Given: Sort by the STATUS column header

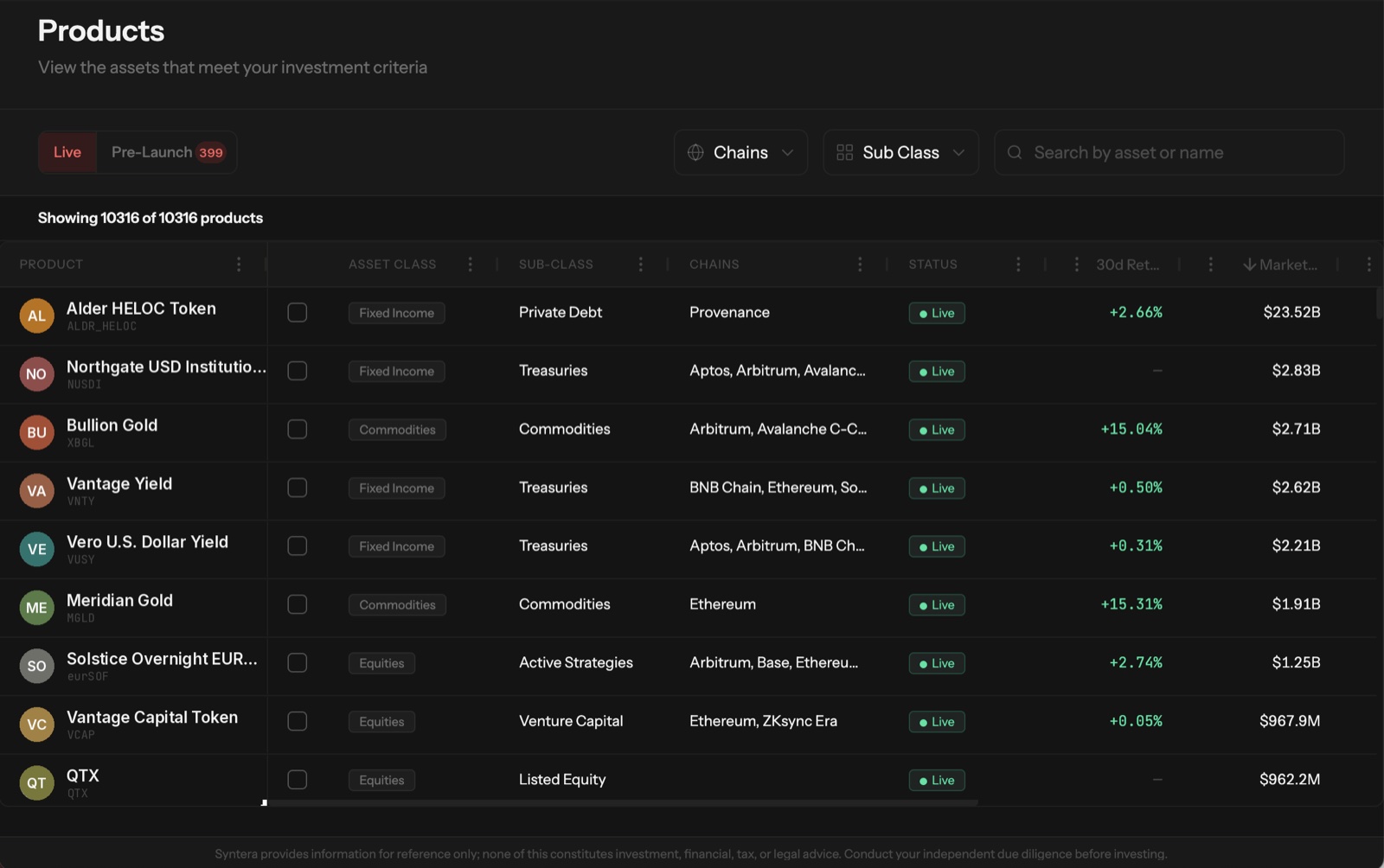Looking at the screenshot, I should pyautogui.click(x=932, y=265).
